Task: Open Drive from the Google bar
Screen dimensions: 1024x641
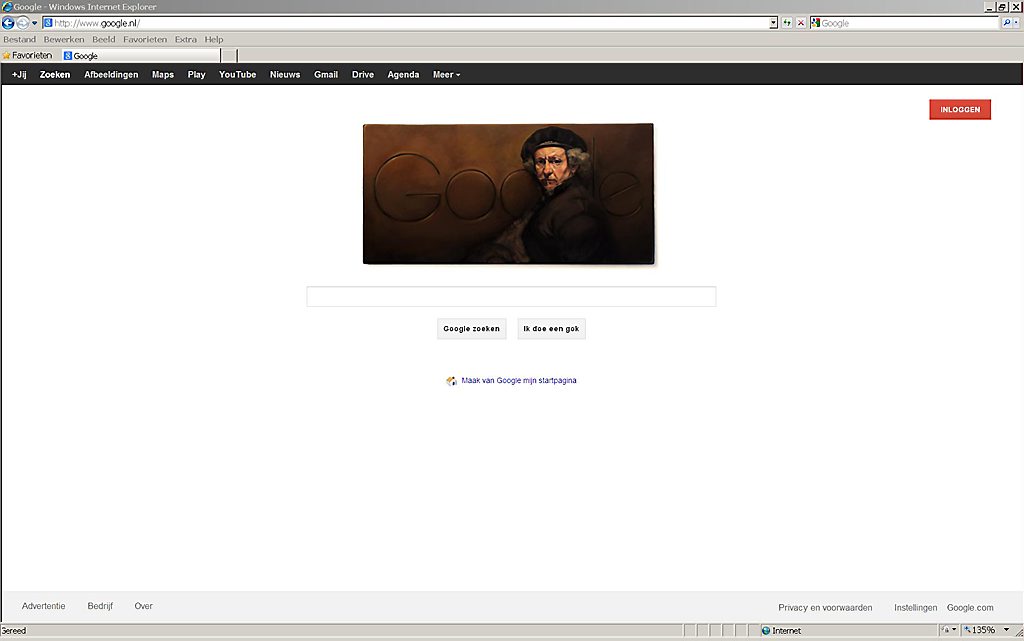Action: pos(363,74)
